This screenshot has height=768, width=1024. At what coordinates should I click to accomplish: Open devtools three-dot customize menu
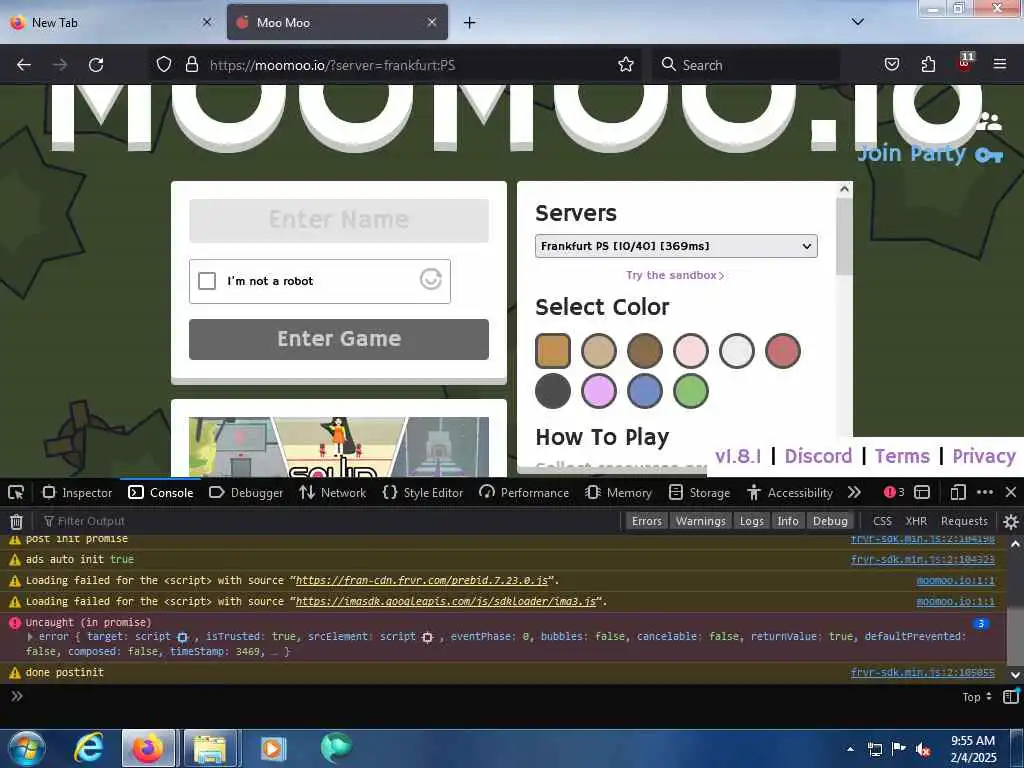click(985, 492)
